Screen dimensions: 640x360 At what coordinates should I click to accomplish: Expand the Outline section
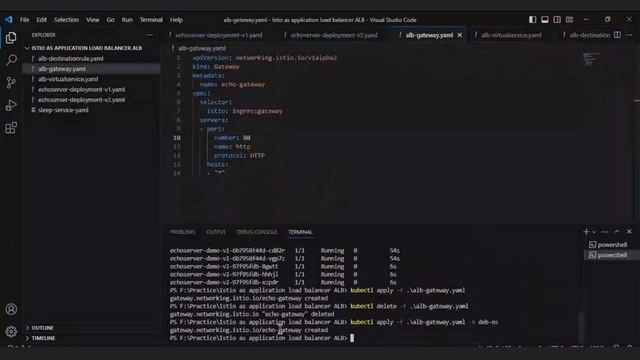tap(42, 328)
